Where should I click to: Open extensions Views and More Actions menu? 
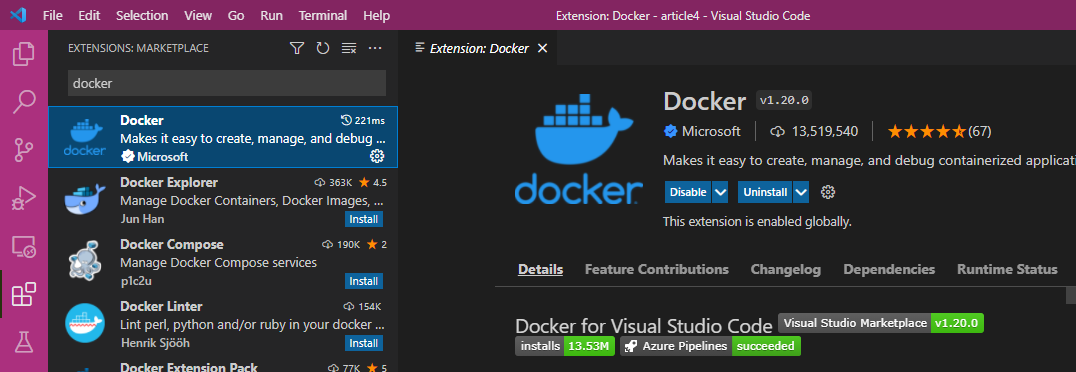point(375,48)
